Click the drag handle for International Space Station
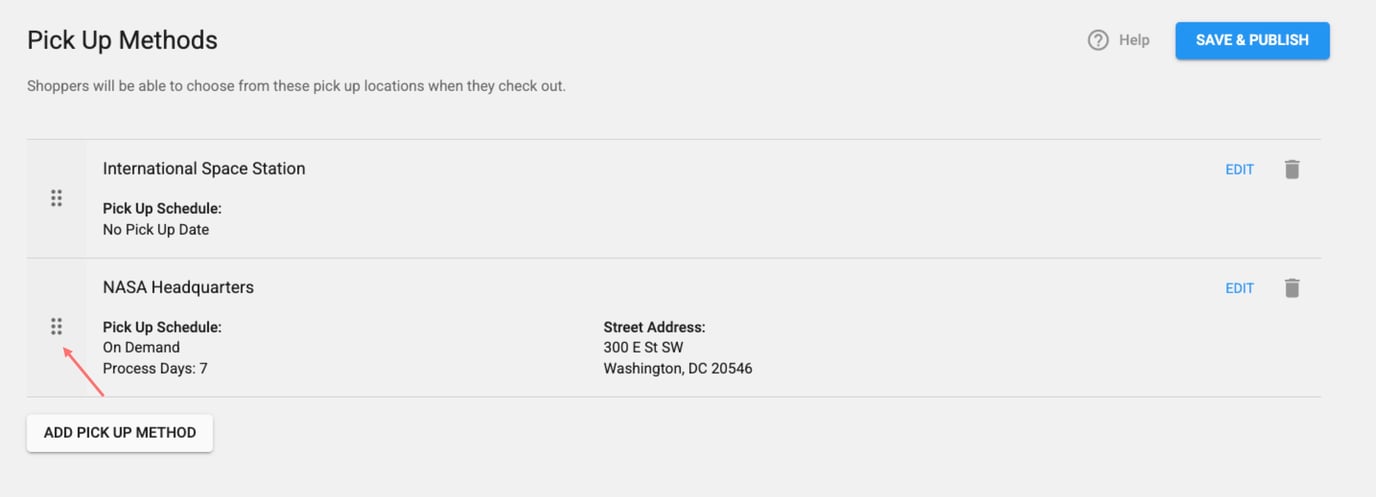The image size is (1376, 497). (x=56, y=198)
